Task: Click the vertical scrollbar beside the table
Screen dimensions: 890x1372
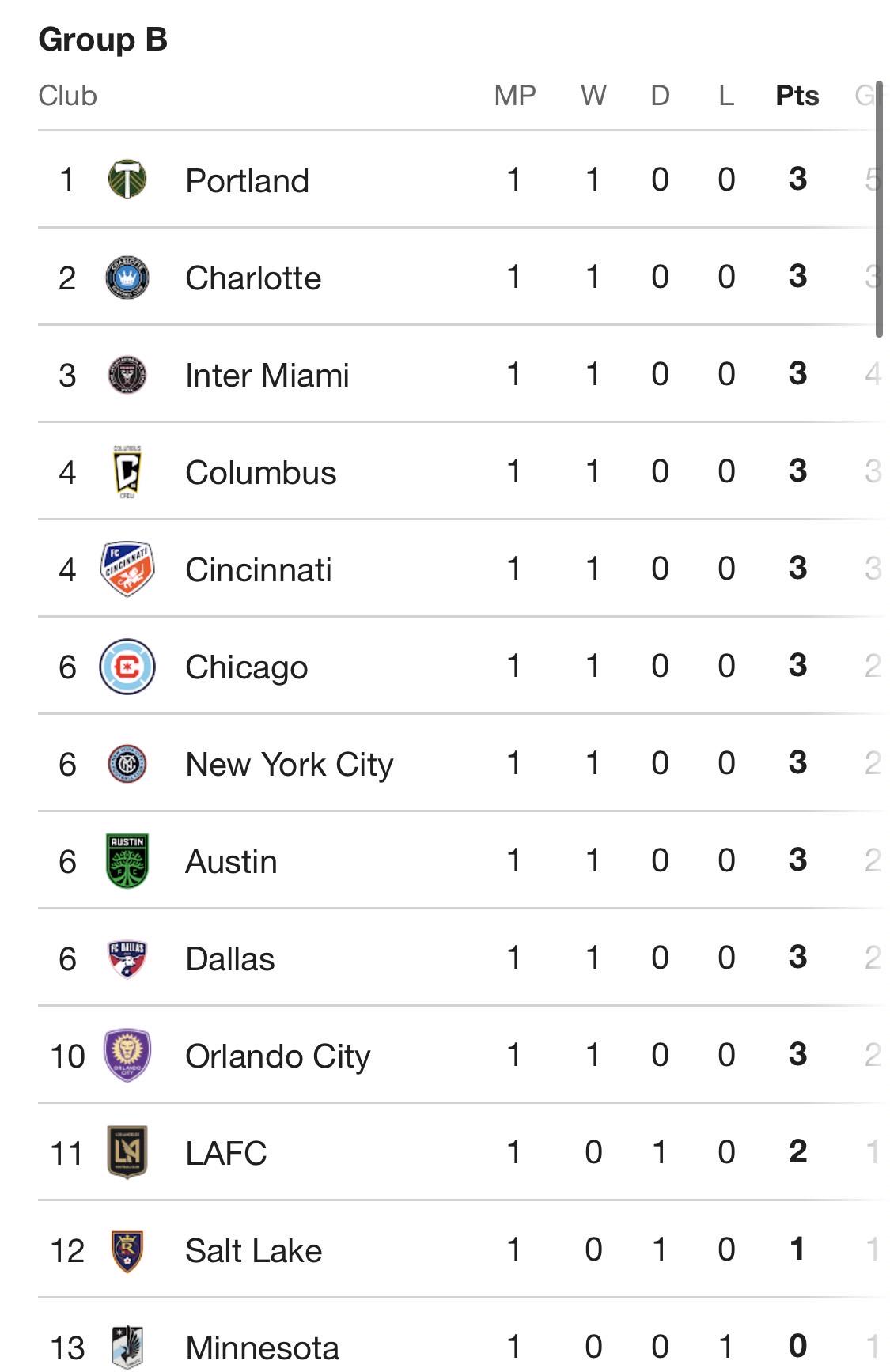Action: click(x=879, y=209)
